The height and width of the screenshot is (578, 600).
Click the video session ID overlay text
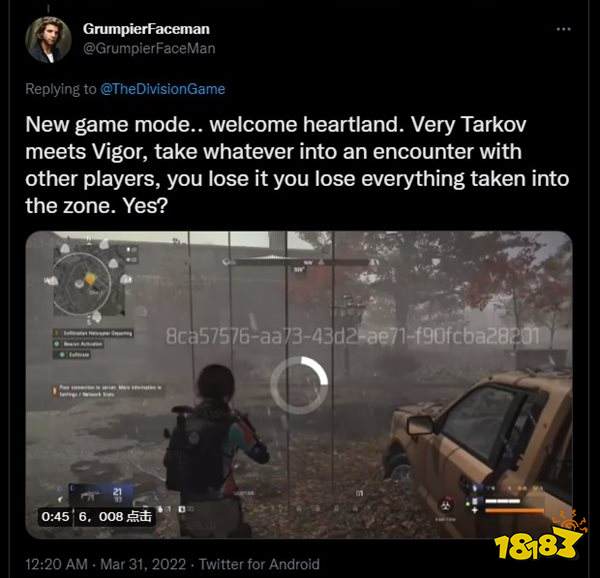352,336
